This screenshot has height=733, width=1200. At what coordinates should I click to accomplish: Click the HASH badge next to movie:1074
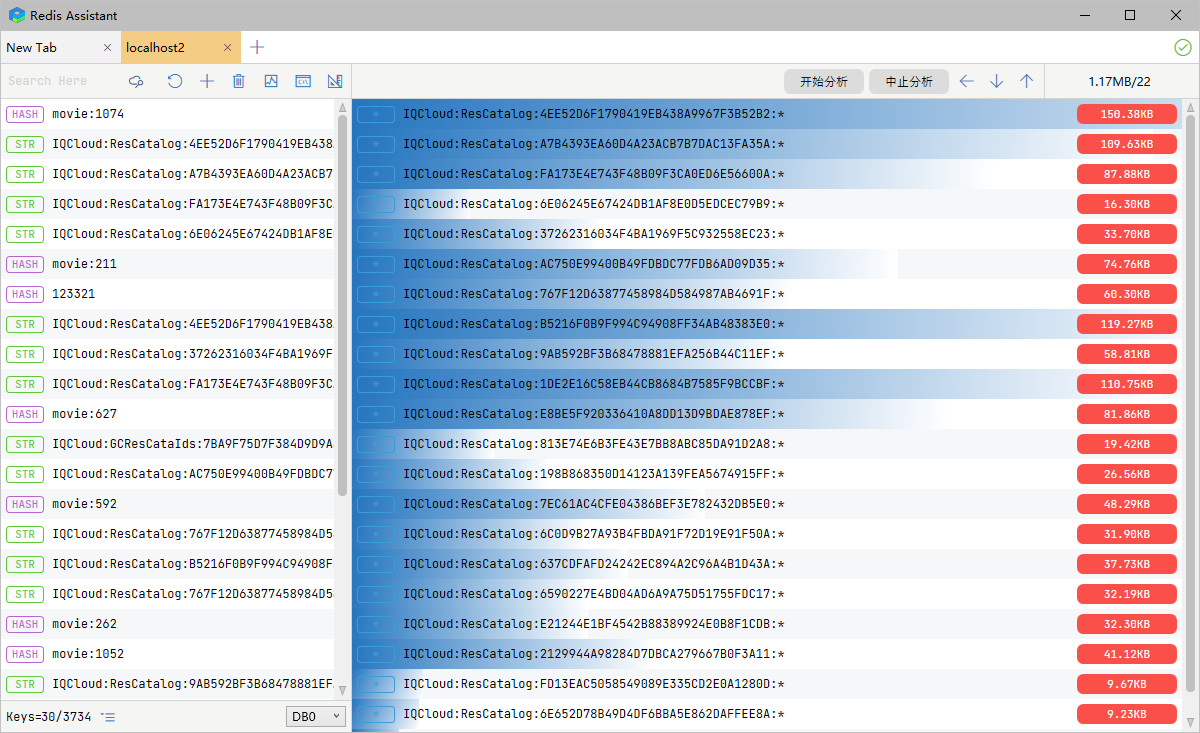tap(25, 114)
